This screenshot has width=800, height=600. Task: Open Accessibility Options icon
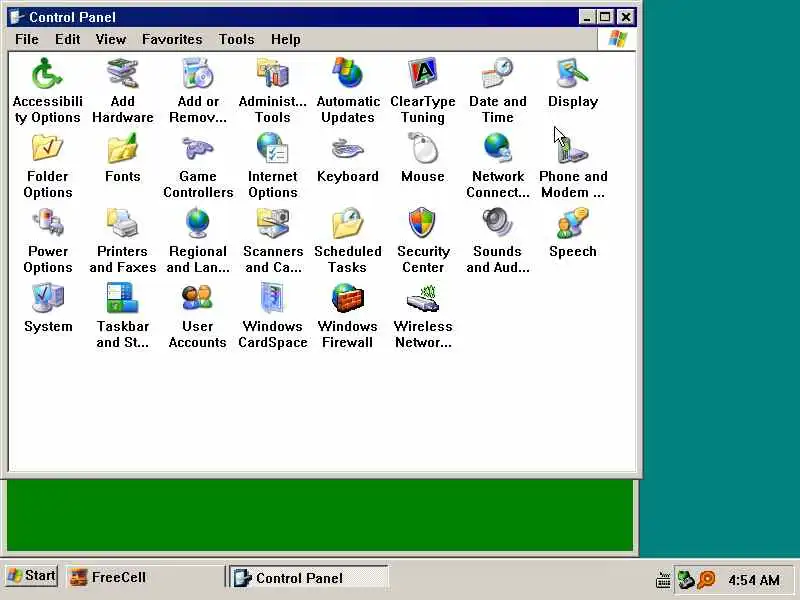(x=47, y=73)
